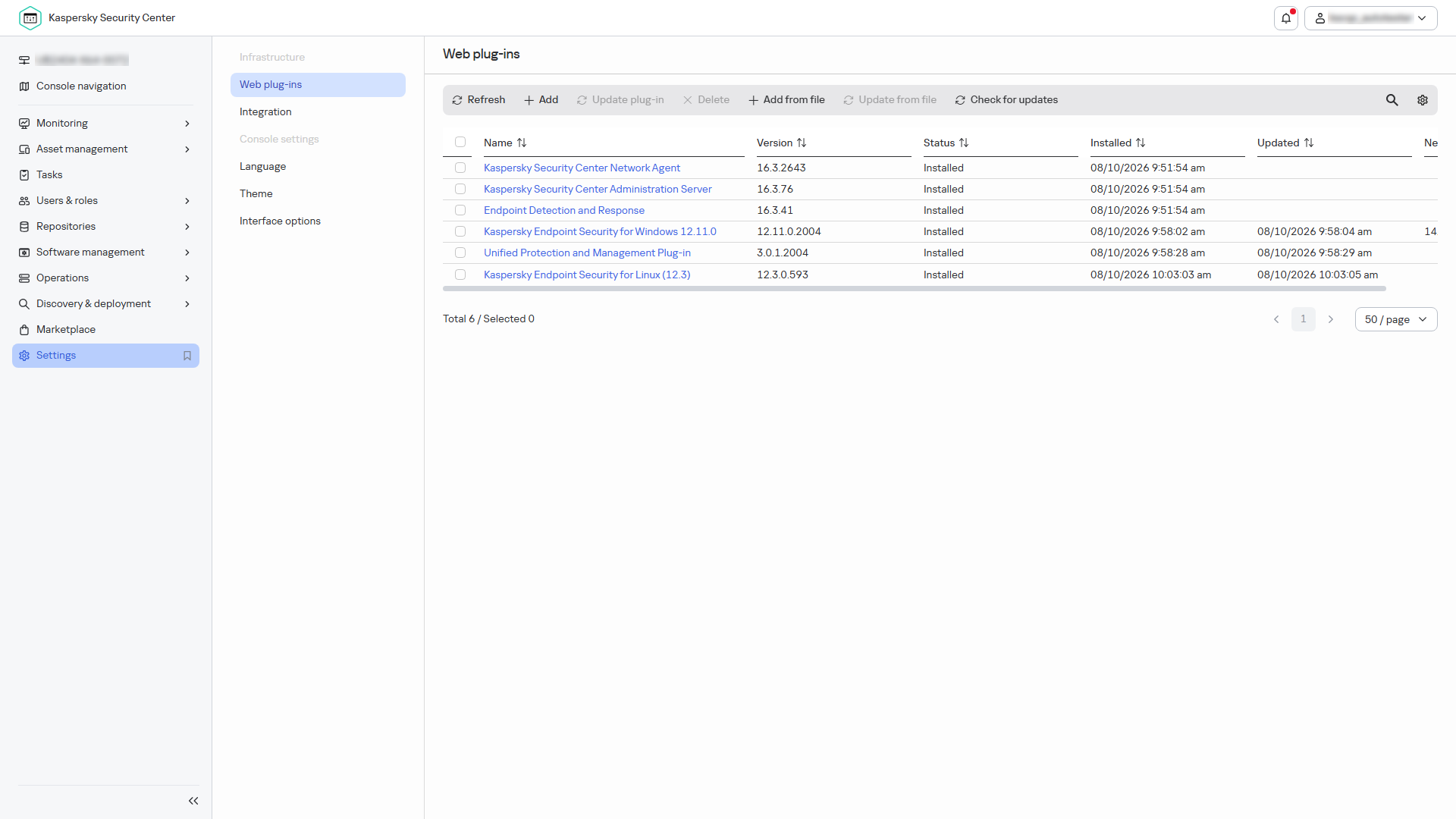
Task: Expand Asset management section
Action: [105, 149]
